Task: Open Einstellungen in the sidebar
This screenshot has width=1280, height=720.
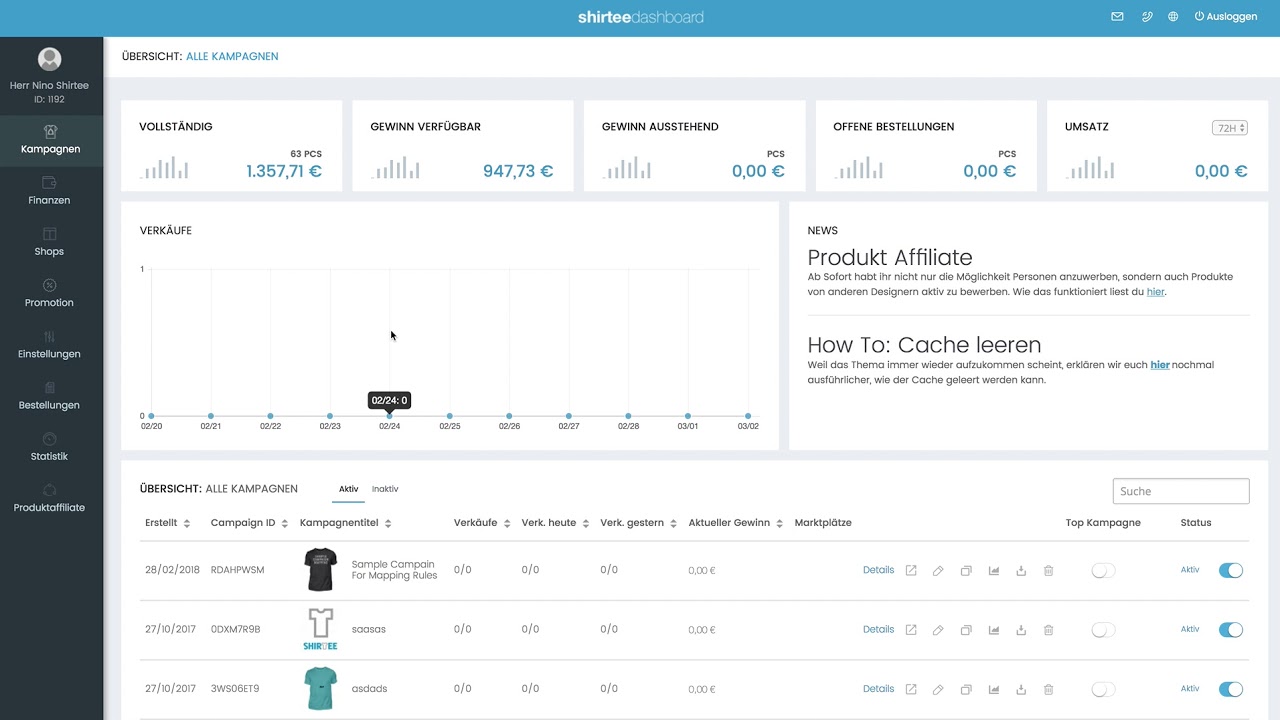Action: click(51, 346)
